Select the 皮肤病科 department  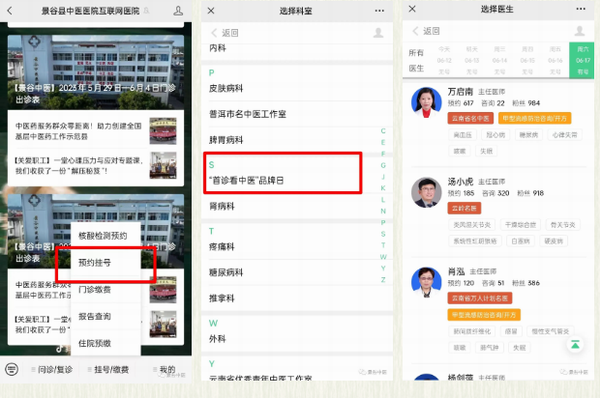[297, 88]
